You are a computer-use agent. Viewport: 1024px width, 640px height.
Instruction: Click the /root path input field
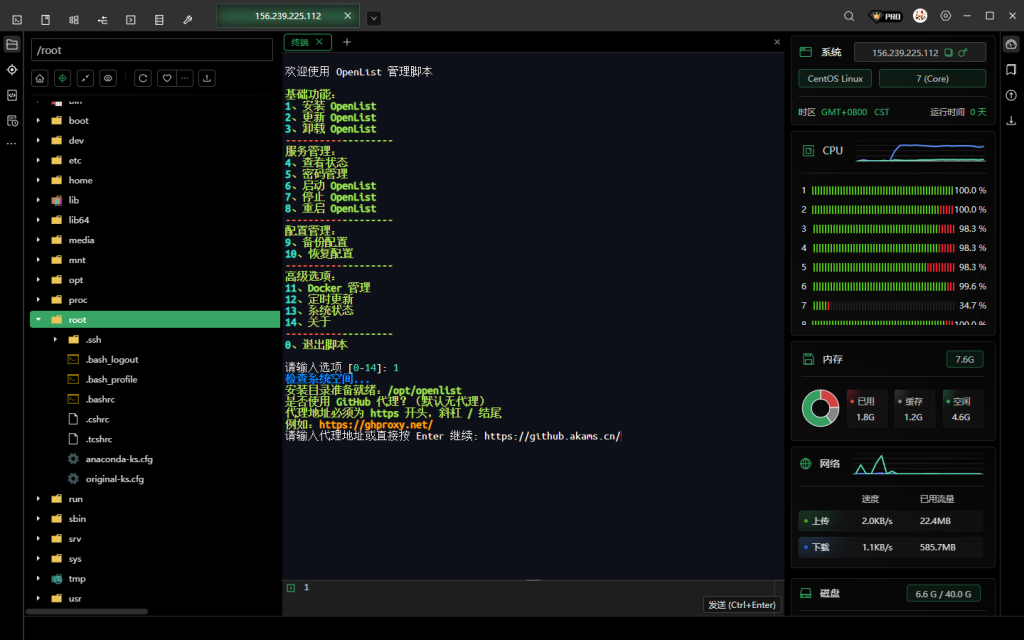pyautogui.click(x=152, y=50)
